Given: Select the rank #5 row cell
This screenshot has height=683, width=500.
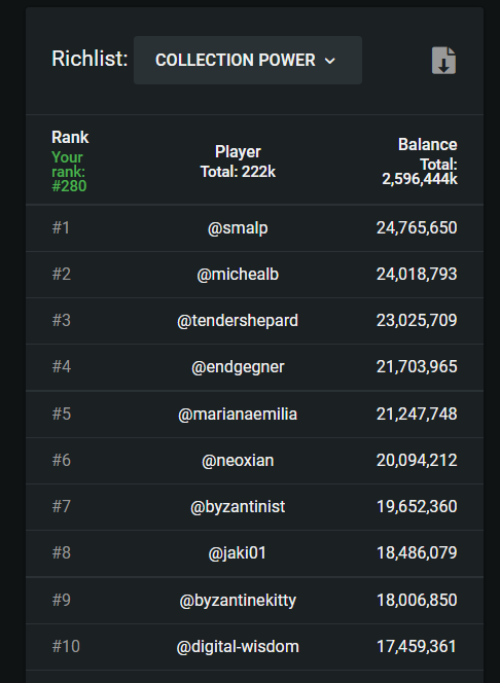Looking at the screenshot, I should (x=61, y=414).
